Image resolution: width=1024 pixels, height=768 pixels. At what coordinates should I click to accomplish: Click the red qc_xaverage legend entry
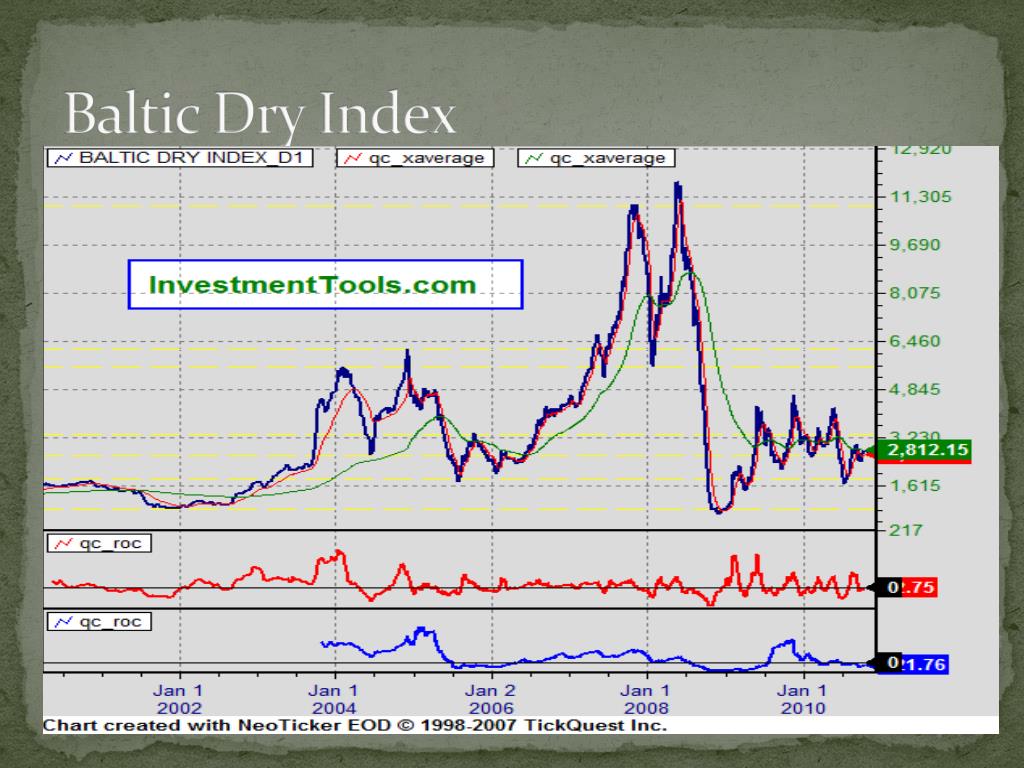[x=415, y=158]
